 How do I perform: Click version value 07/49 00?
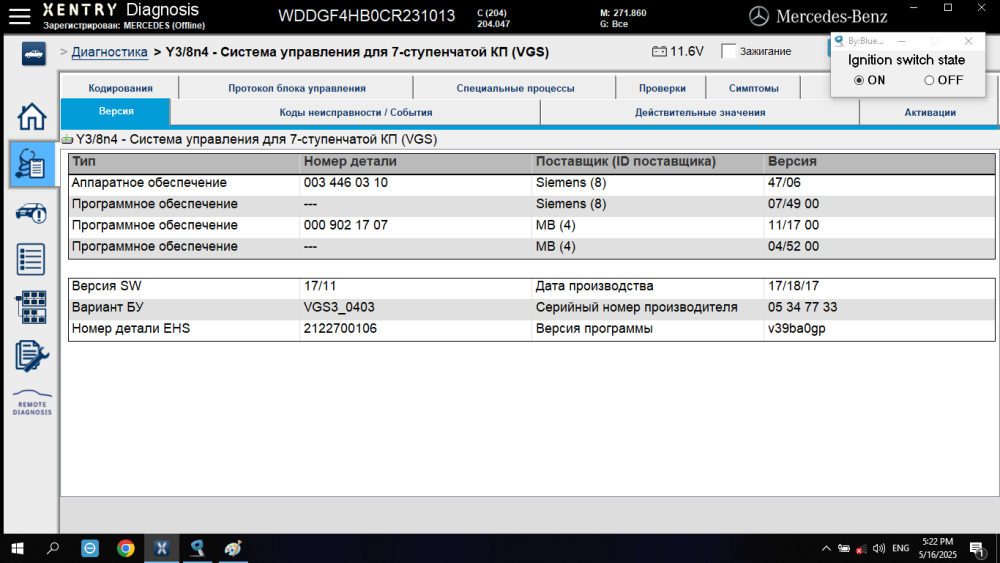pyautogui.click(x=793, y=204)
